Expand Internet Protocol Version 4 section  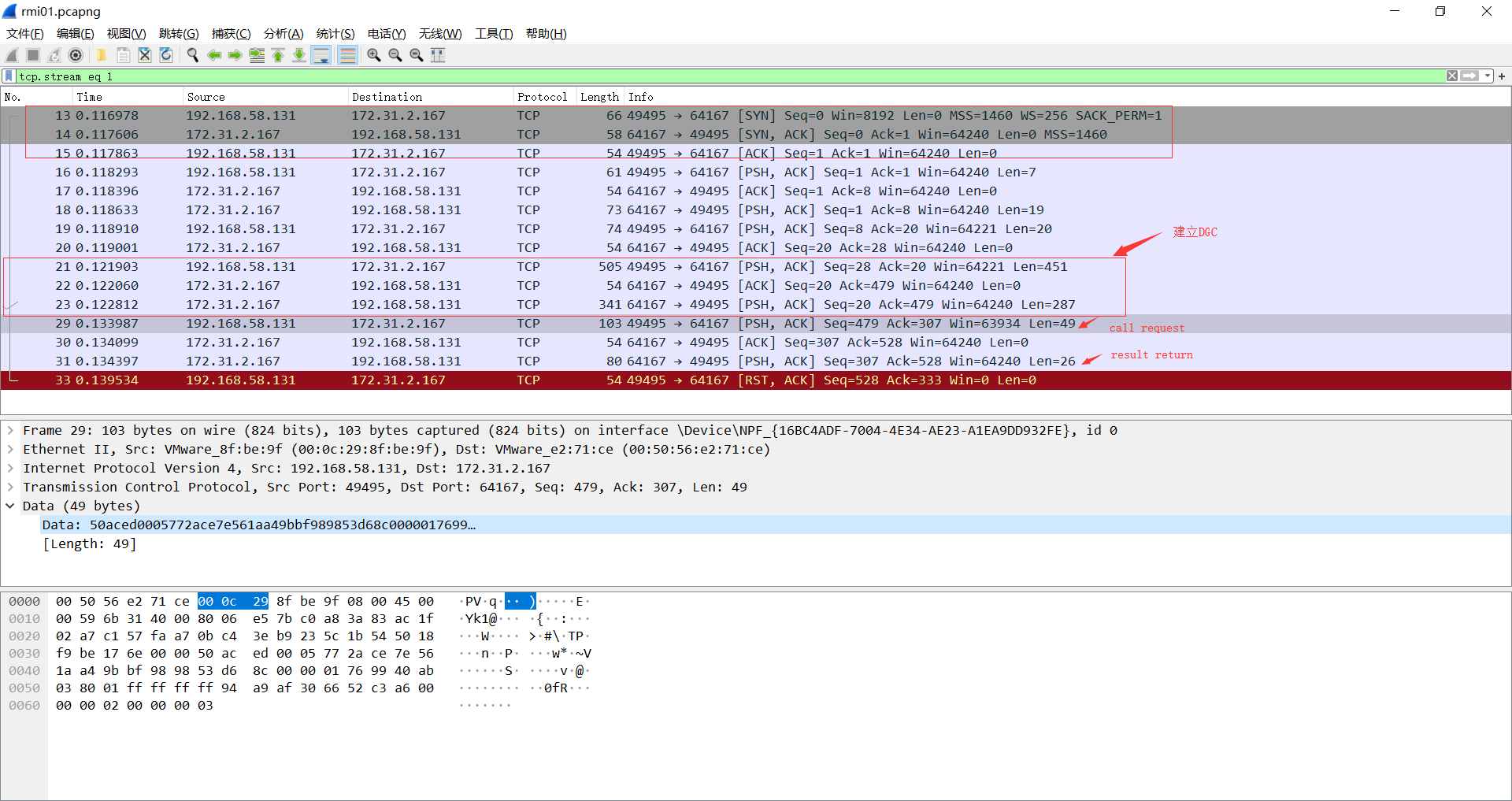(x=10, y=469)
